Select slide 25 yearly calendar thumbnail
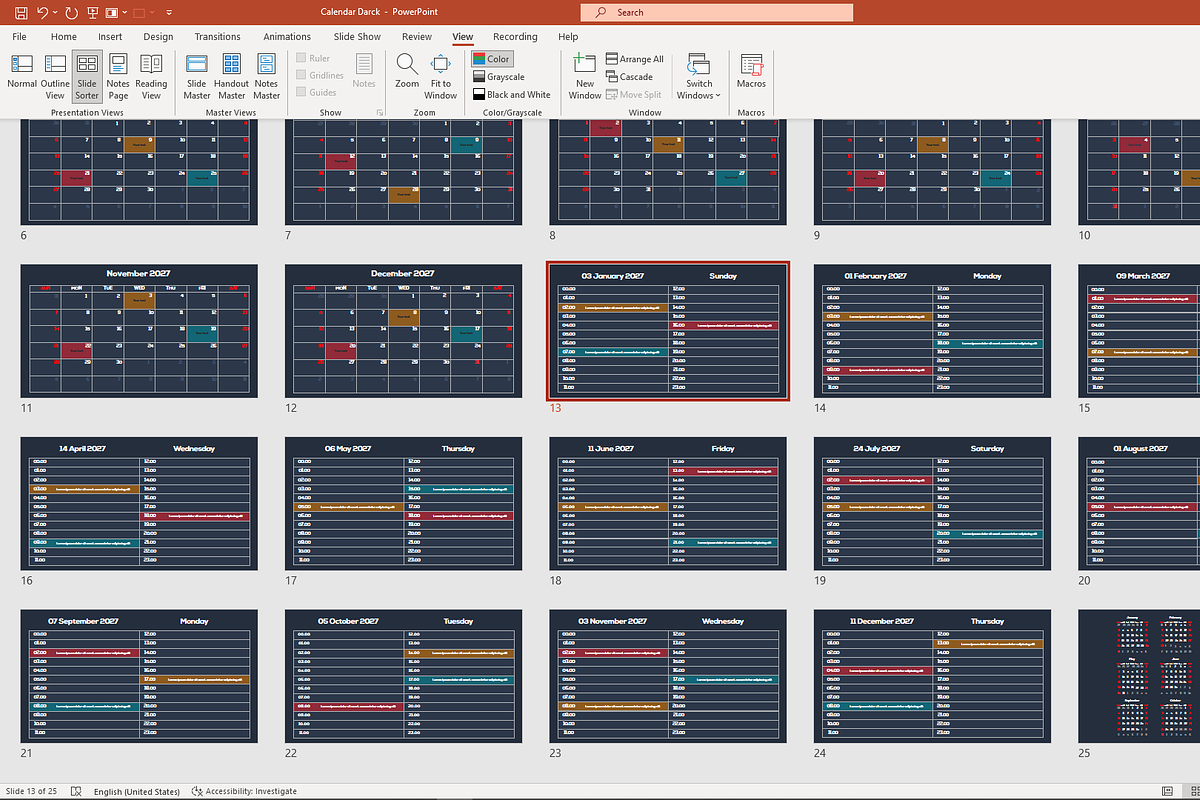 coord(1139,677)
